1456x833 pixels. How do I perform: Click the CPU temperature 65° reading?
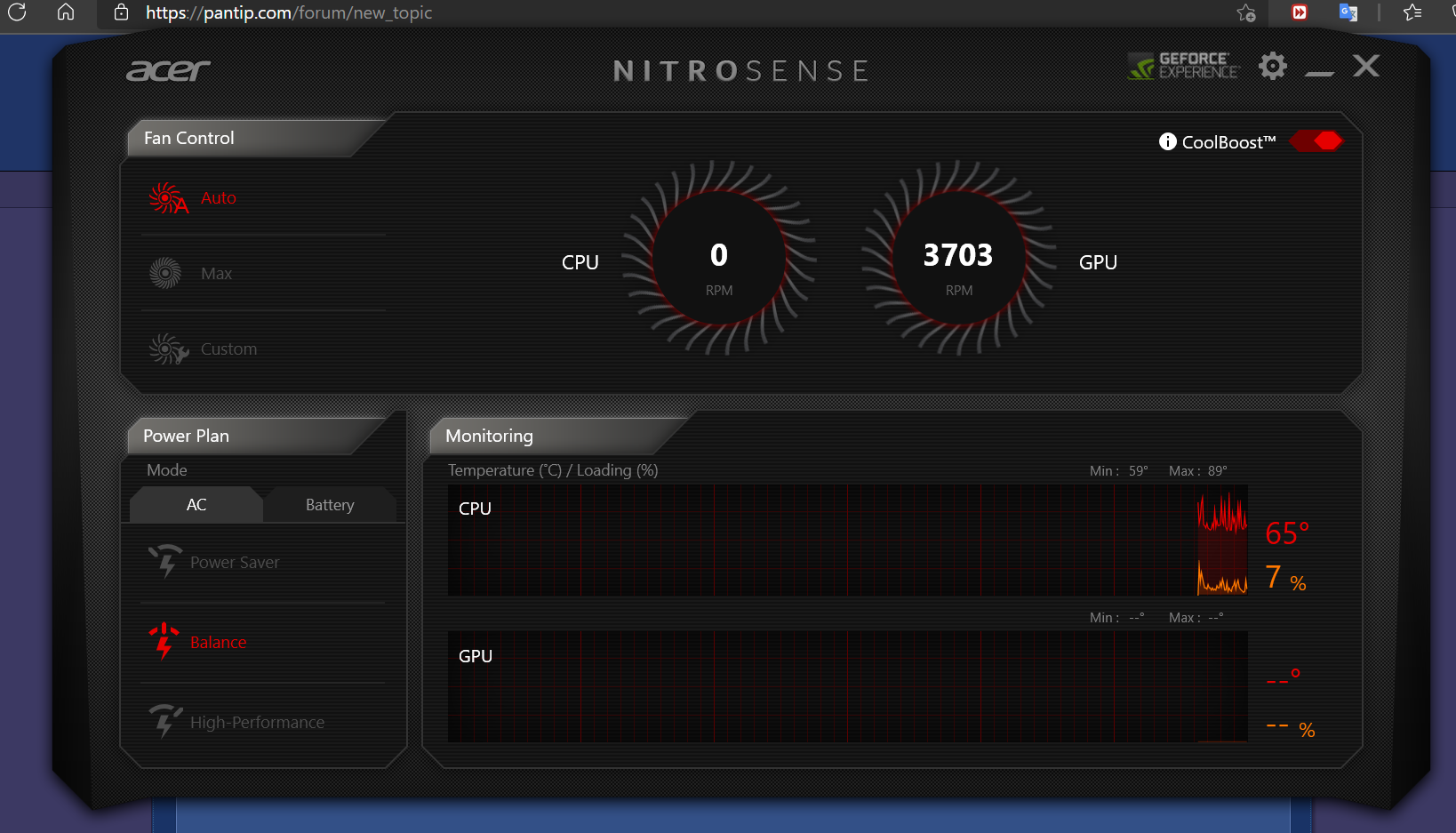[1287, 533]
